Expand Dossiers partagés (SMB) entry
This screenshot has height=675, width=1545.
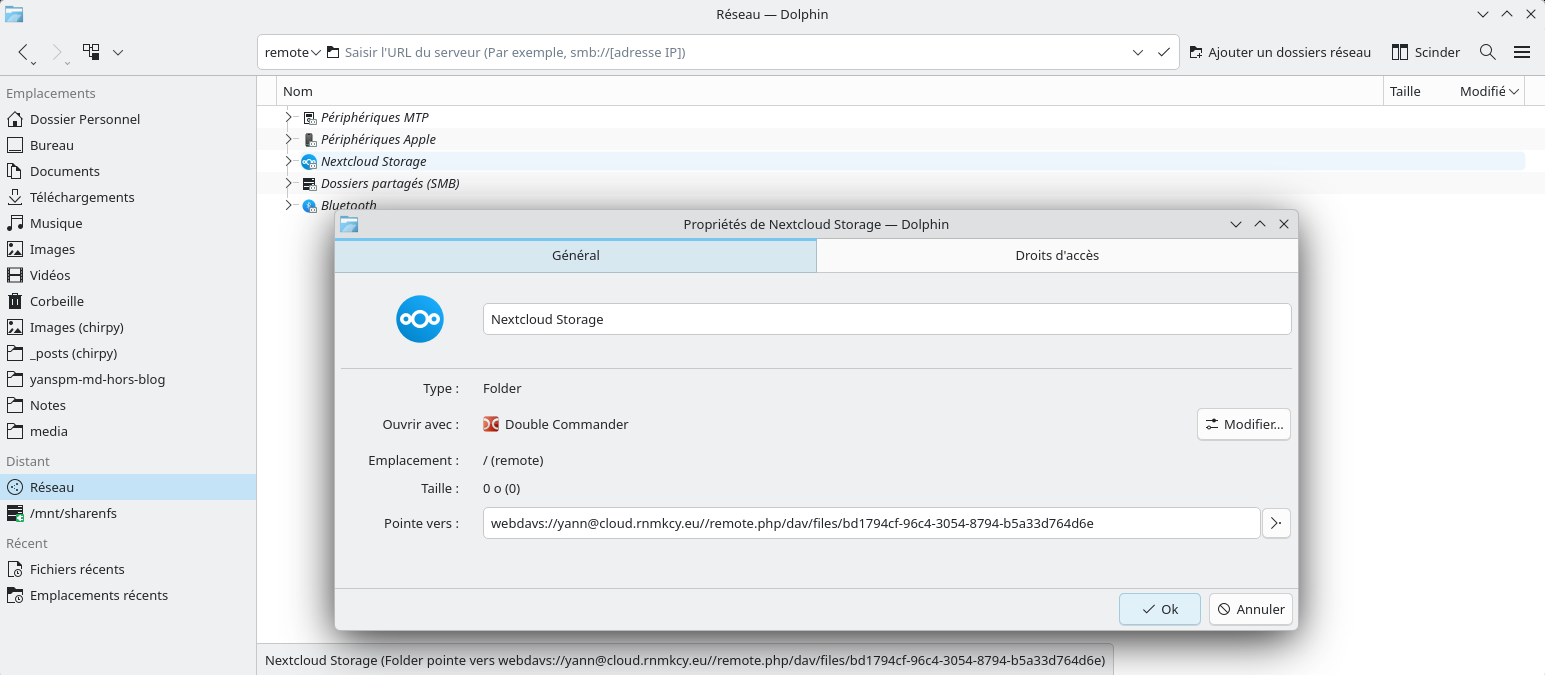pyautogui.click(x=288, y=183)
